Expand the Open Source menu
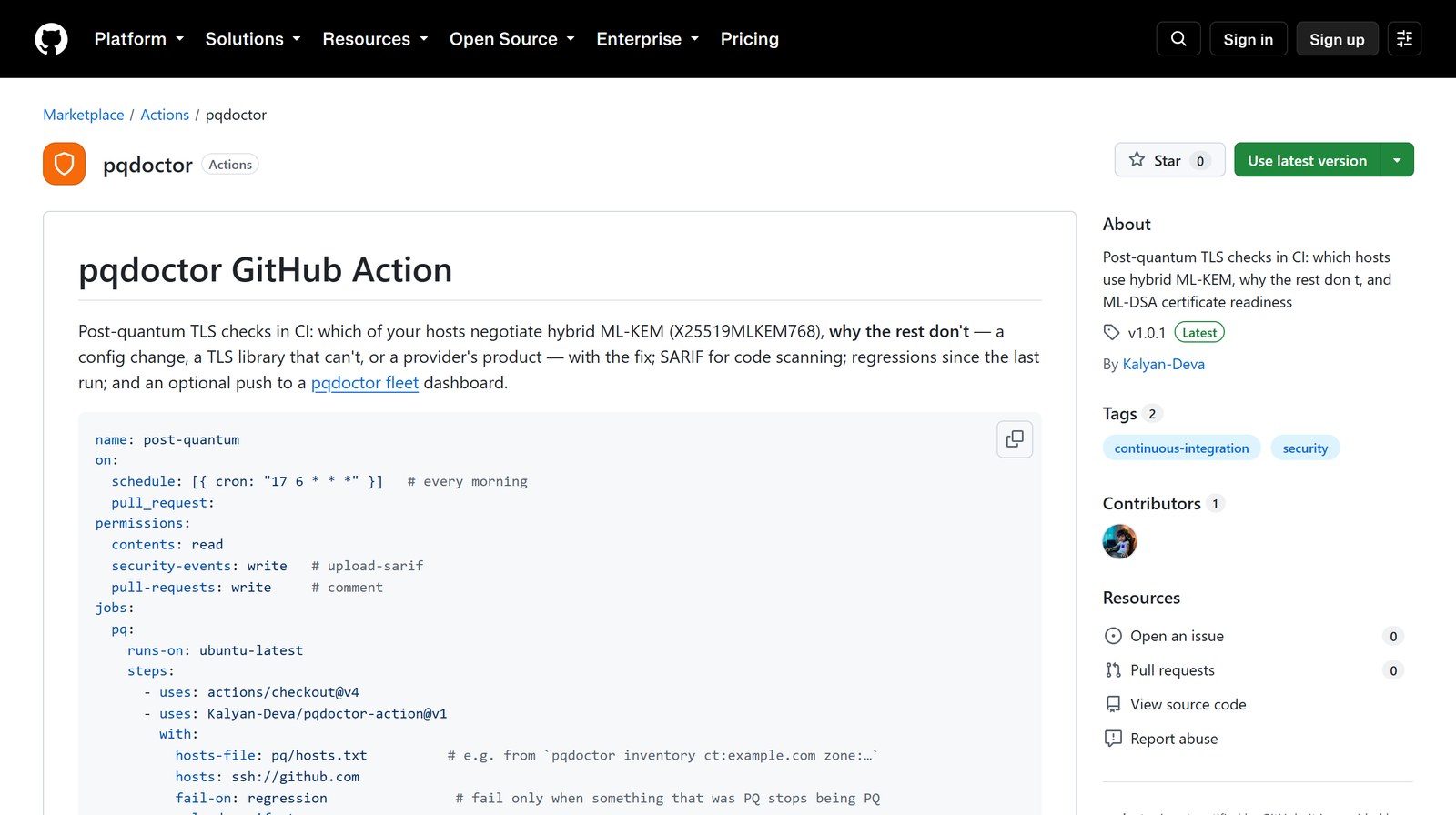Image resolution: width=1456 pixels, height=815 pixels. [x=512, y=39]
